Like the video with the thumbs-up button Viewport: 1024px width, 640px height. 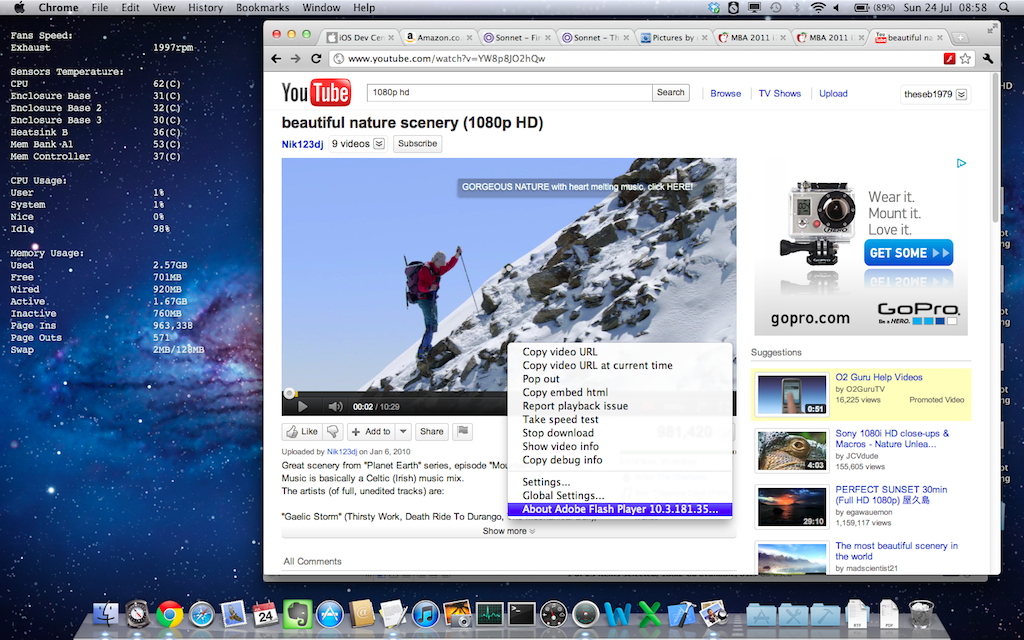302,431
